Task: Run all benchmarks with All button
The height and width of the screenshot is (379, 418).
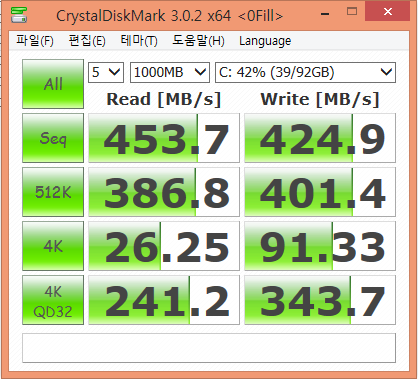Action: [53, 84]
